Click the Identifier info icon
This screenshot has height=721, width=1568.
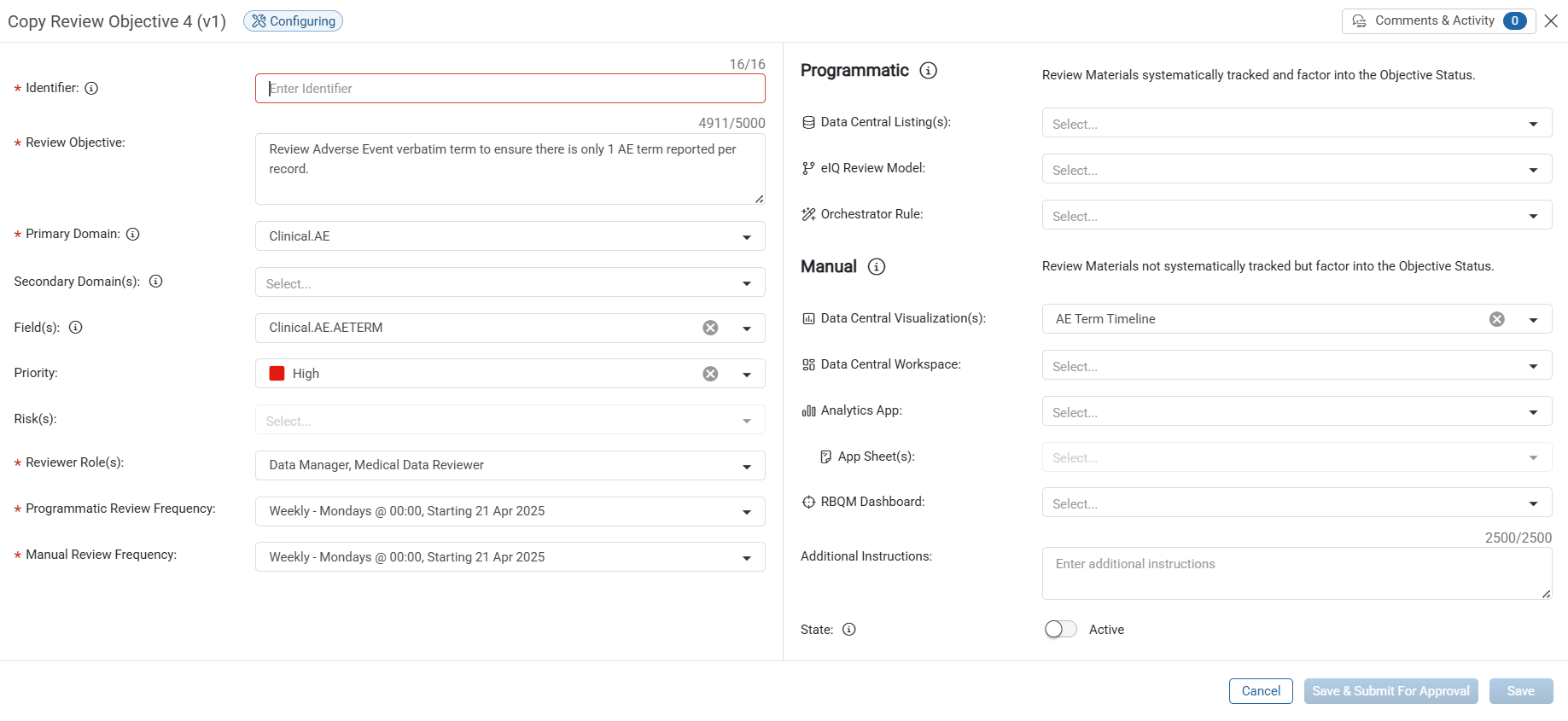91,88
